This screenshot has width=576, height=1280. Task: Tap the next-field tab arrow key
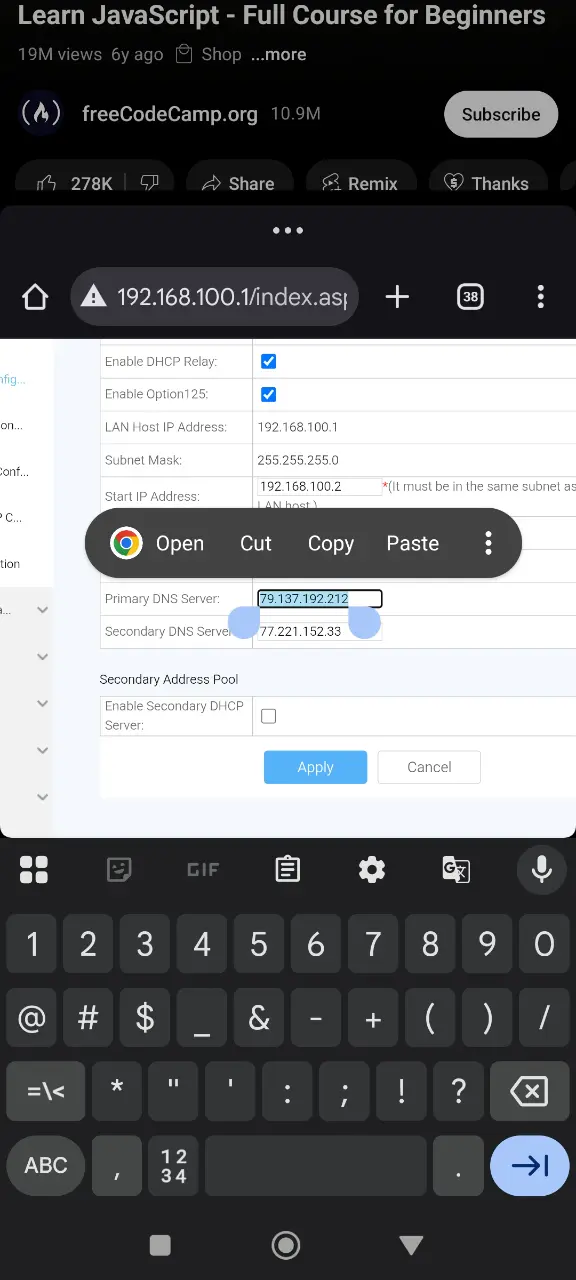pos(529,1165)
